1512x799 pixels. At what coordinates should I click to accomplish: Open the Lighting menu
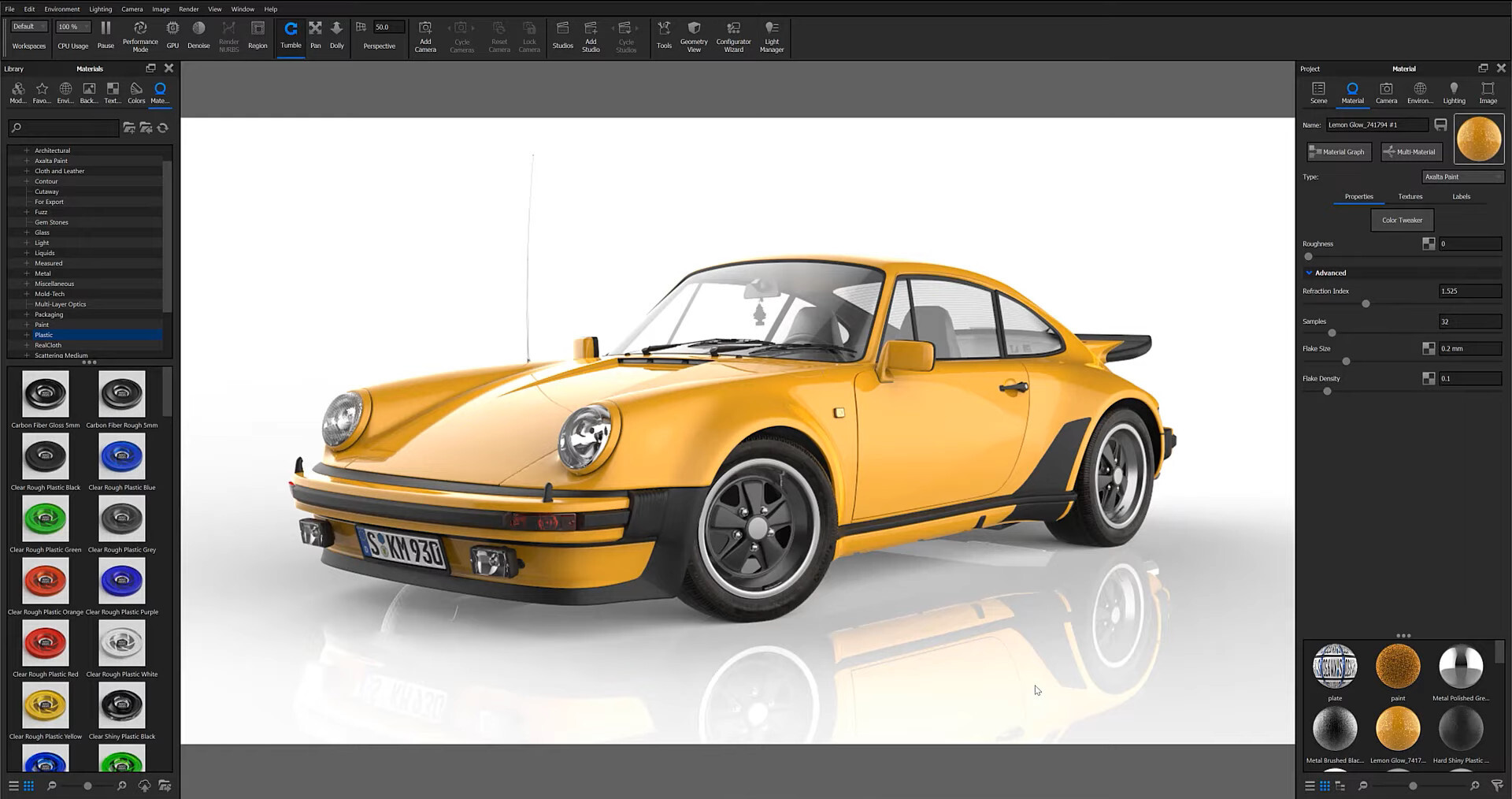coord(100,9)
